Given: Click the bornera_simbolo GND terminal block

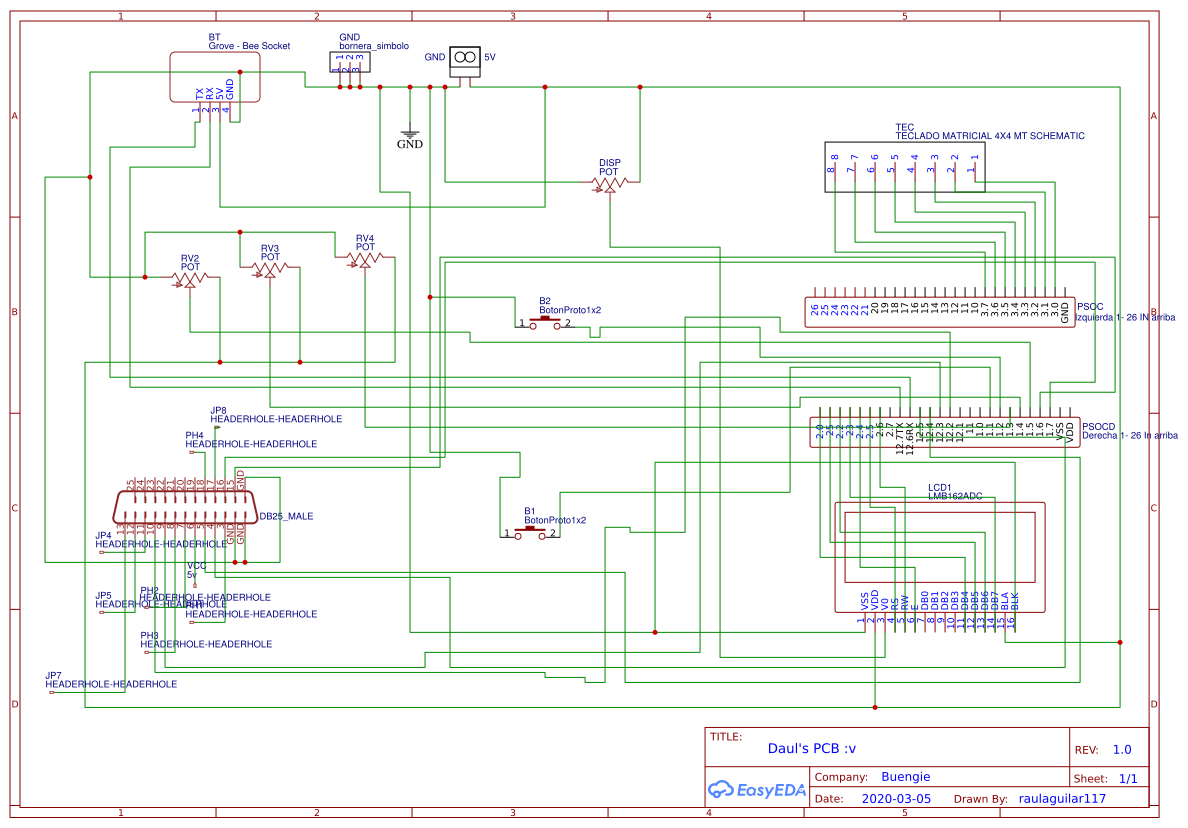Looking at the screenshot, I should pyautogui.click(x=349, y=61).
